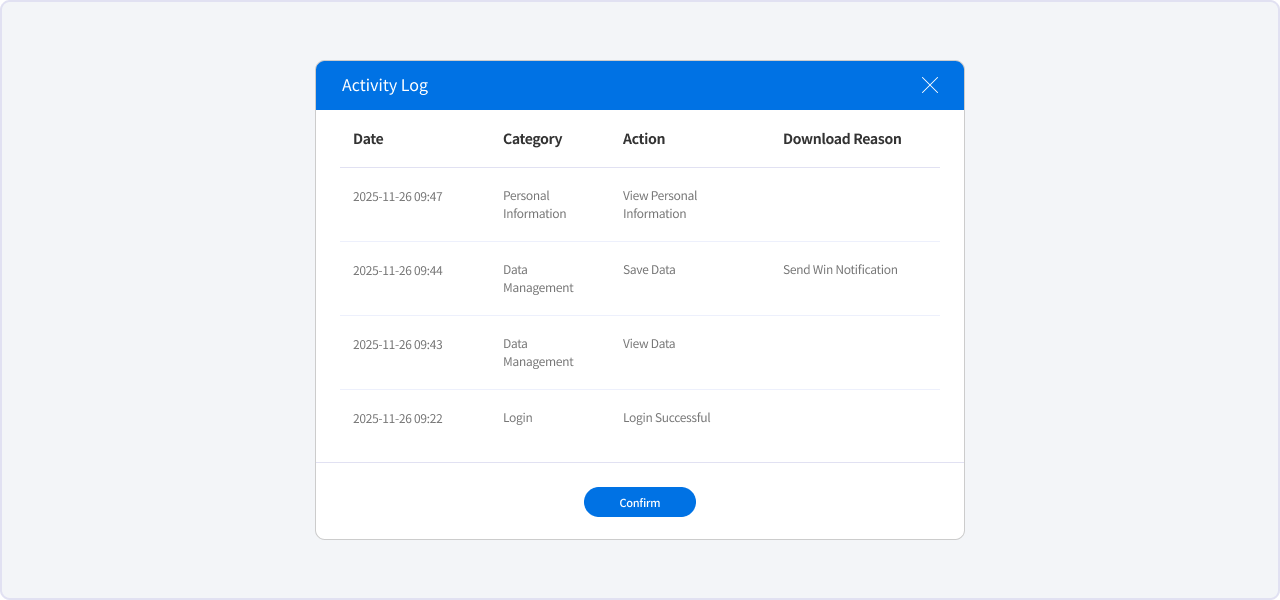The width and height of the screenshot is (1280, 600).
Task: Click the View Personal Information action
Action: (x=660, y=205)
